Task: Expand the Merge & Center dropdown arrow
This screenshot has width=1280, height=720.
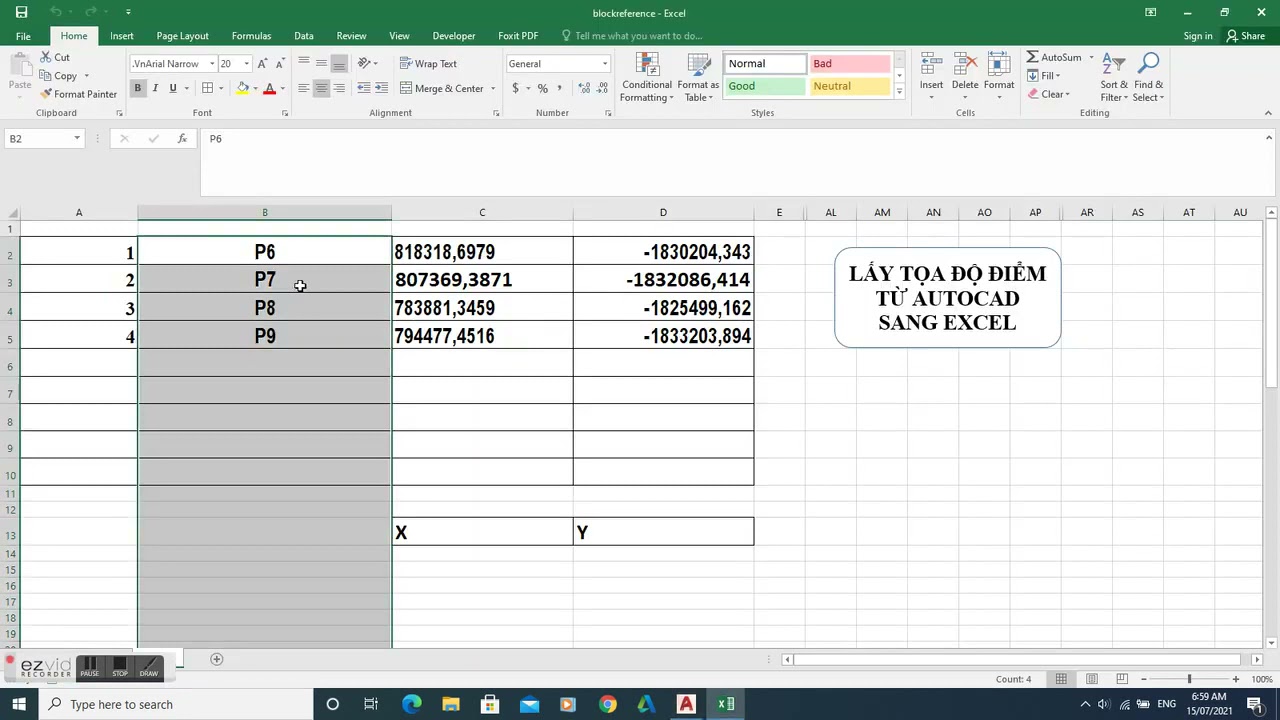Action: (493, 88)
